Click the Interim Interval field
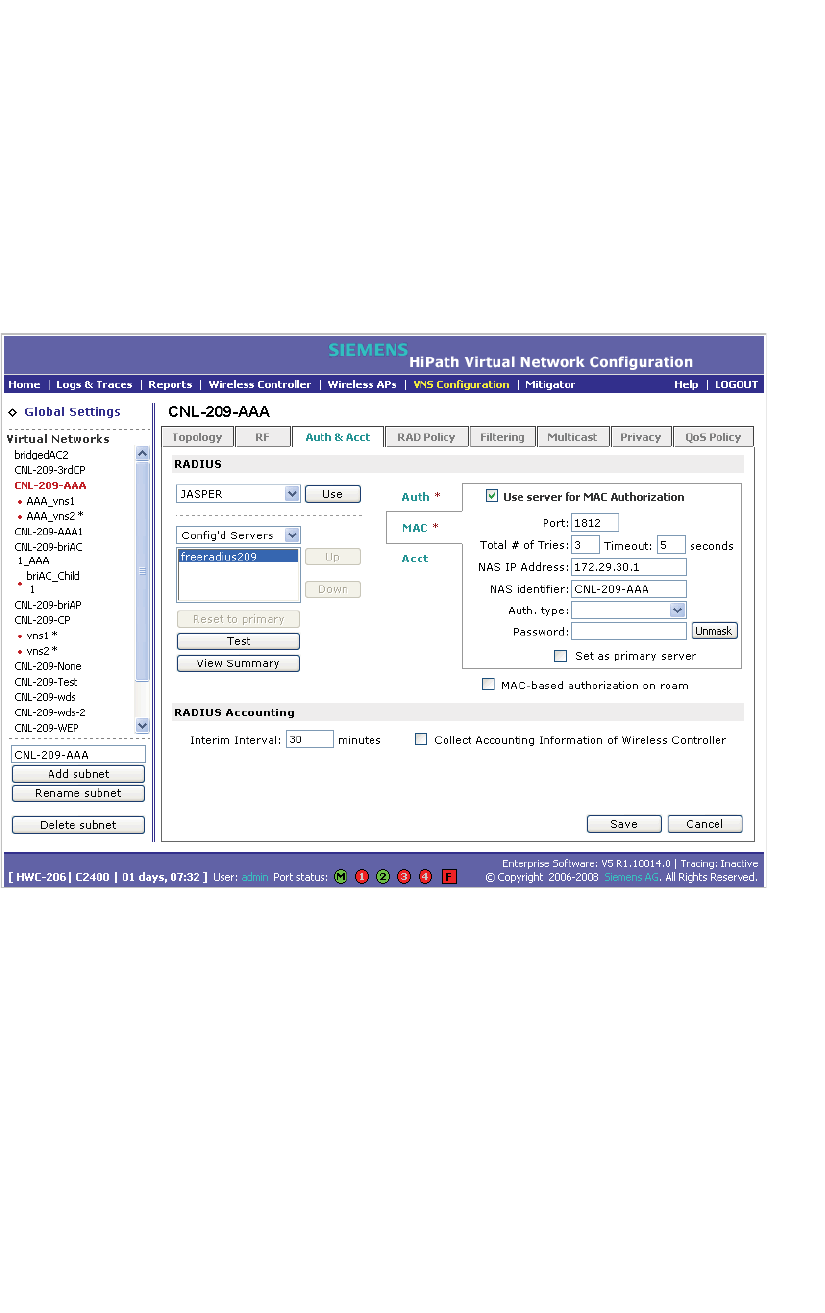This screenshot has height=1313, width=825. 309,739
